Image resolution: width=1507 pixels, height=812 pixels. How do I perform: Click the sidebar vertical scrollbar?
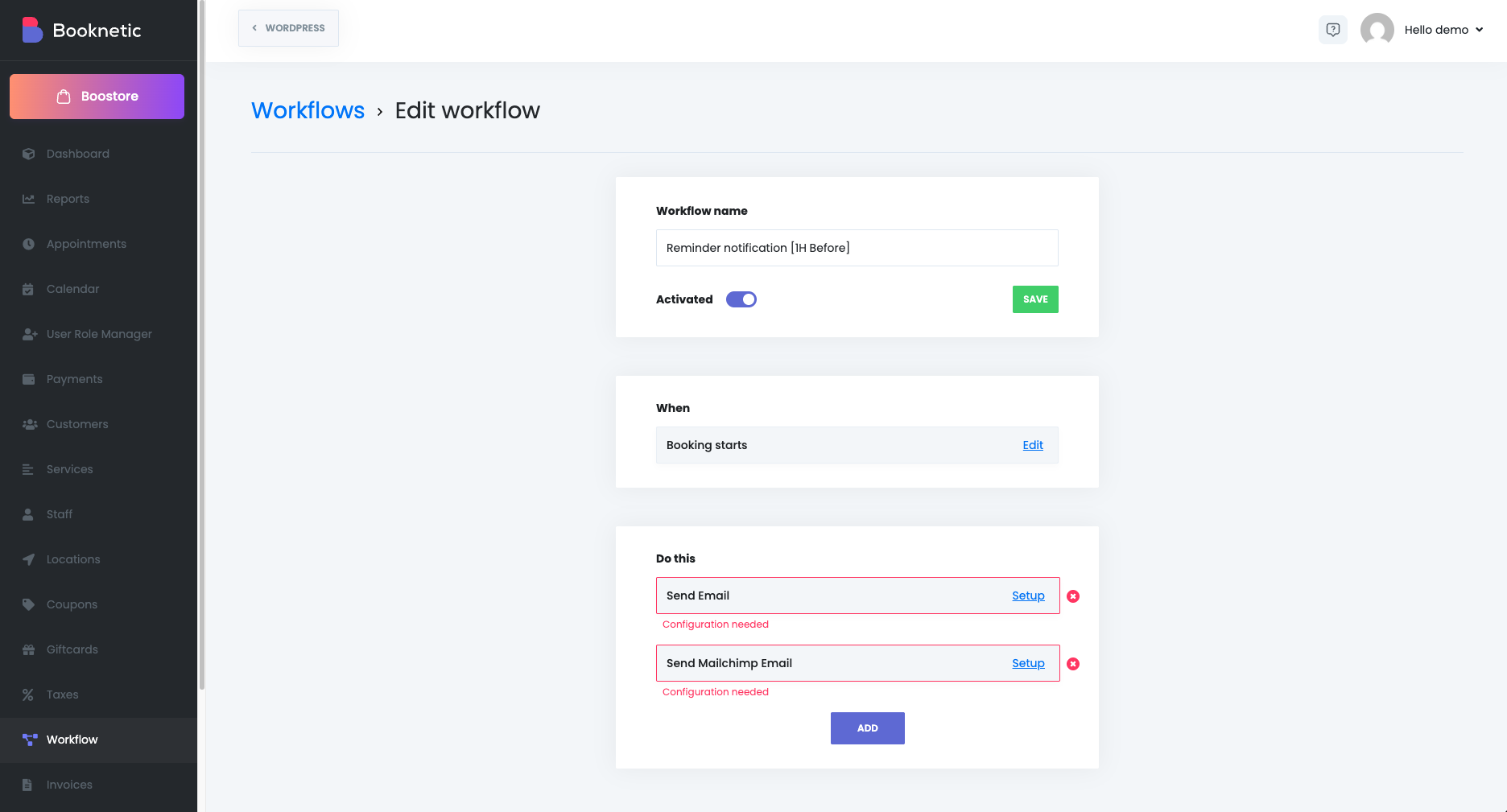click(x=202, y=346)
